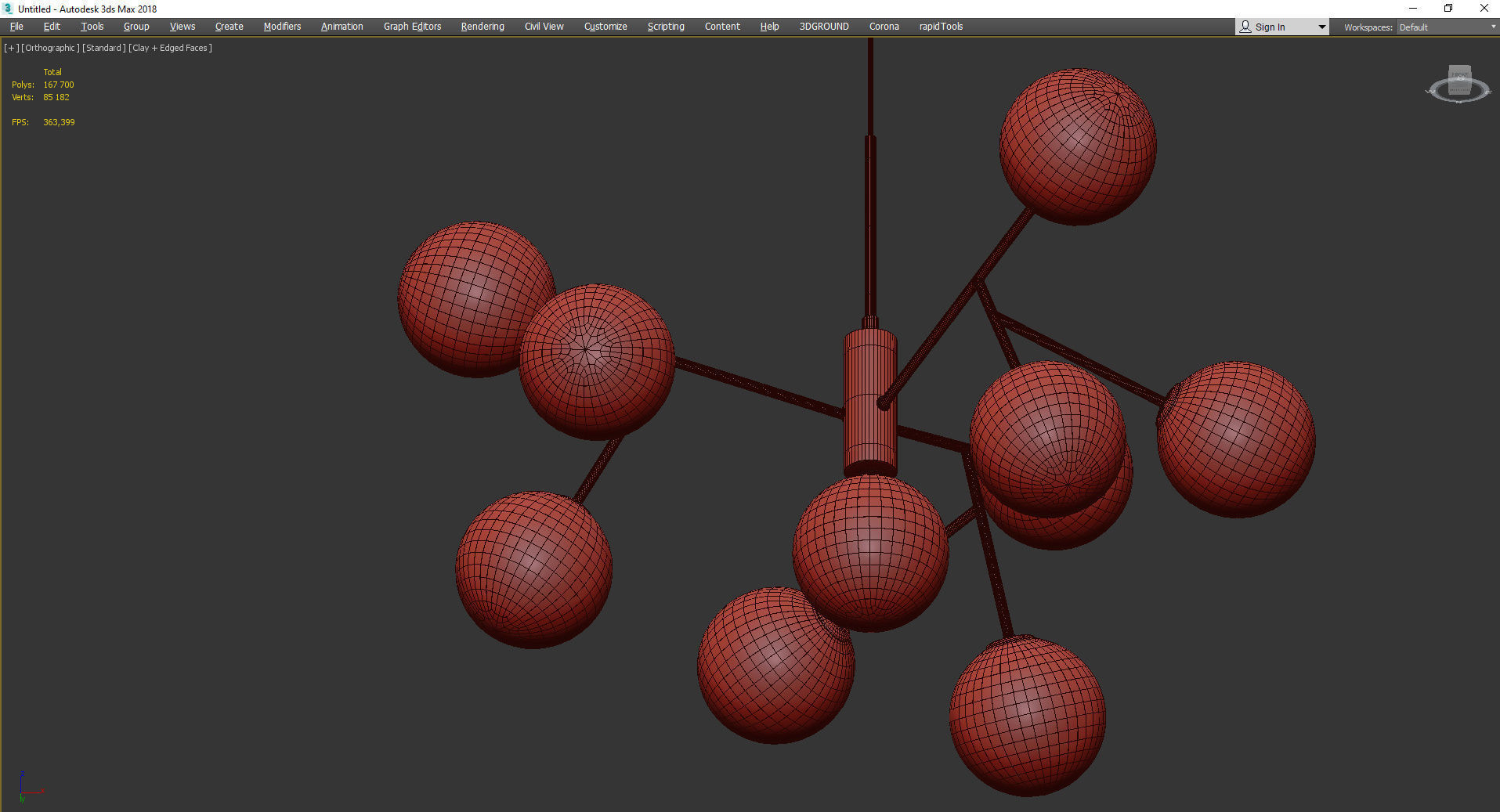Open the rapidTools menu

pos(942,27)
